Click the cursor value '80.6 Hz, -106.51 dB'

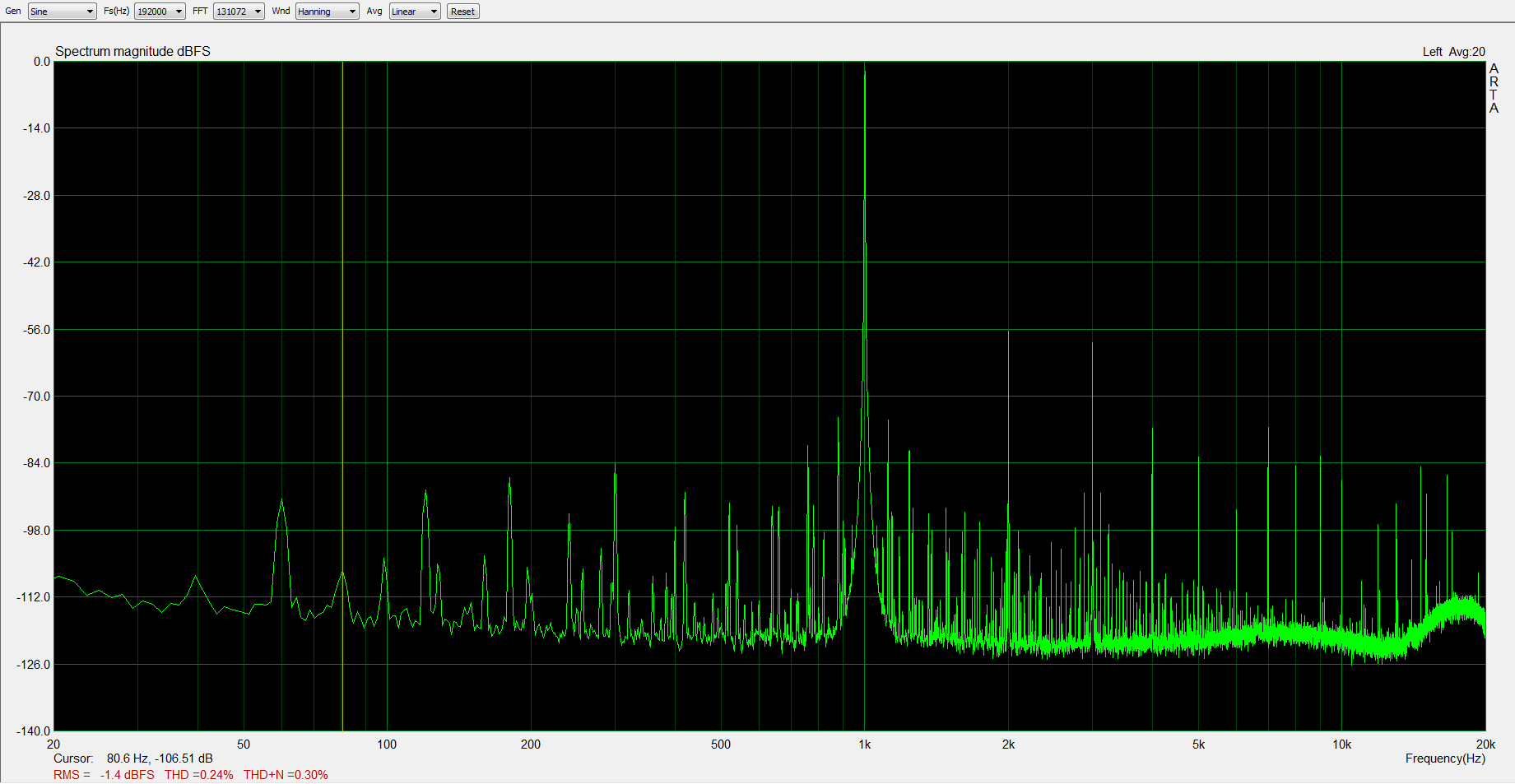160,758
